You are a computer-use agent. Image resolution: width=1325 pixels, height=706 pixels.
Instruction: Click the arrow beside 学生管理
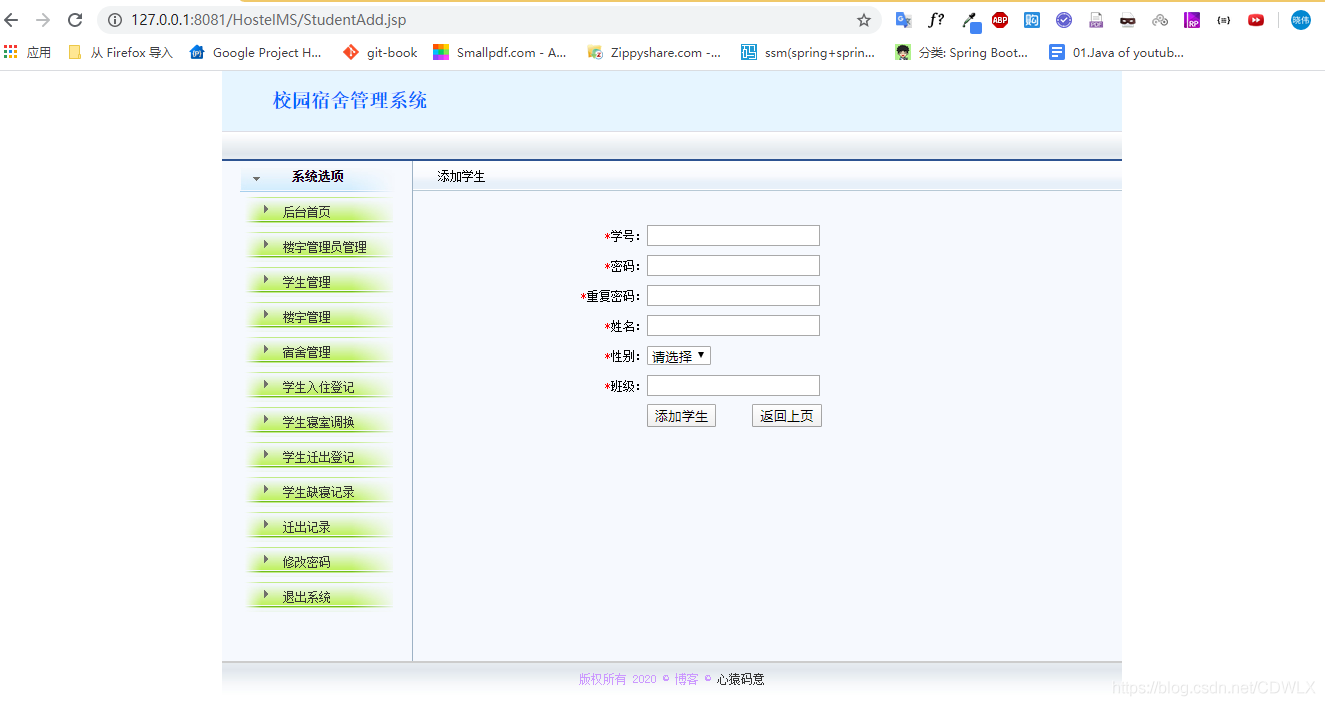coord(264,281)
